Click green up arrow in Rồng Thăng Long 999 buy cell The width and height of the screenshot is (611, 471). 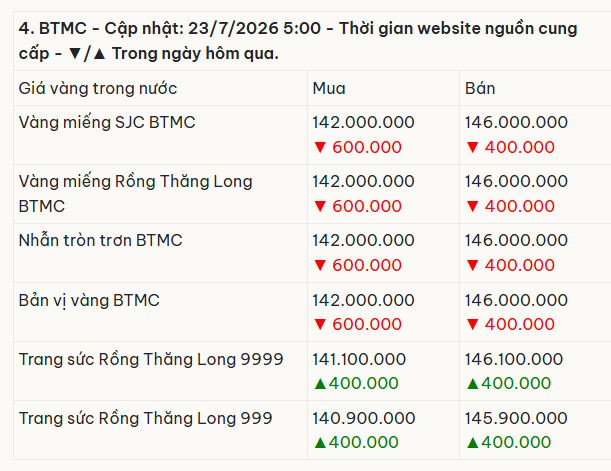pyautogui.click(x=320, y=443)
